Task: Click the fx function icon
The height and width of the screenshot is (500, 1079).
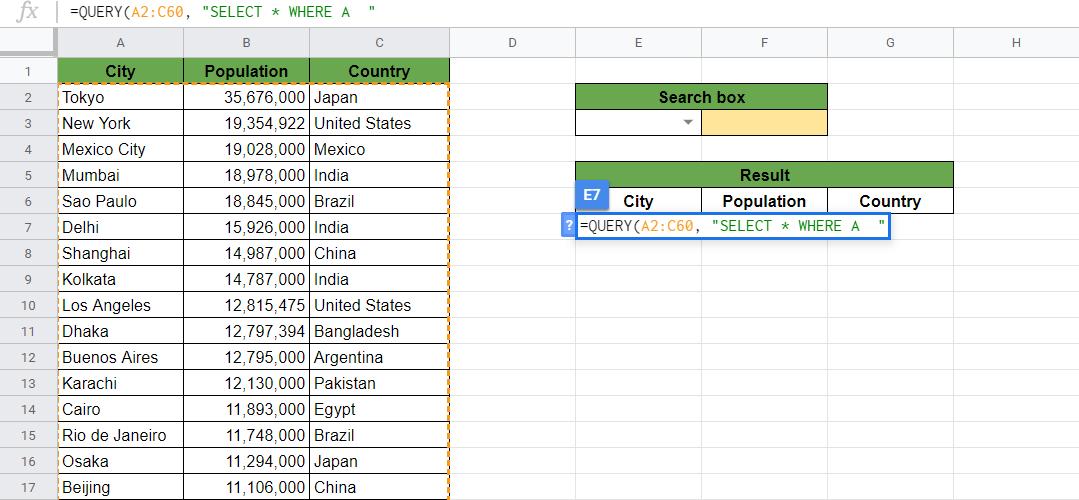Action: pos(29,12)
